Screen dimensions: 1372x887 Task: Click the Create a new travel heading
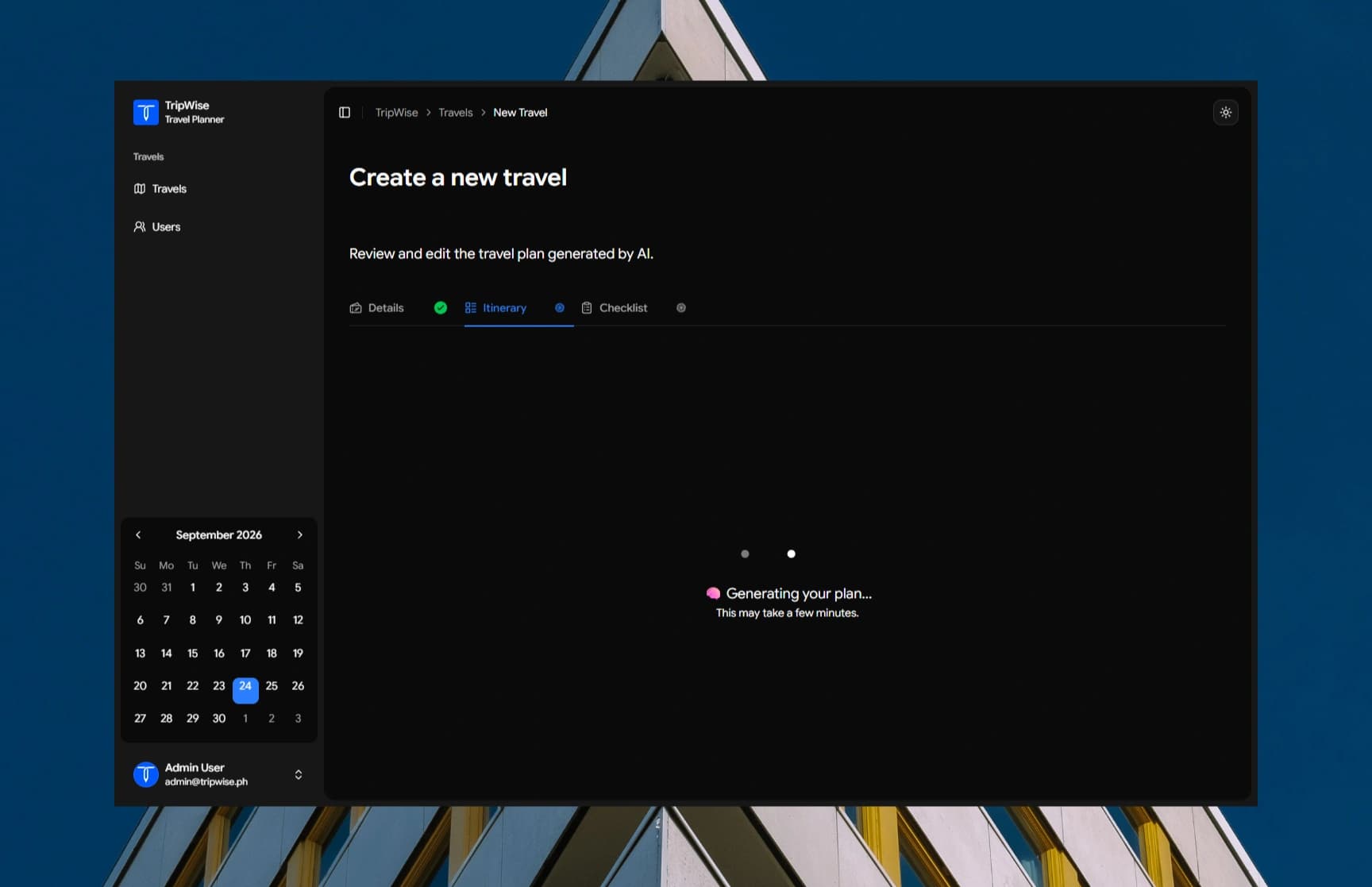pos(458,177)
